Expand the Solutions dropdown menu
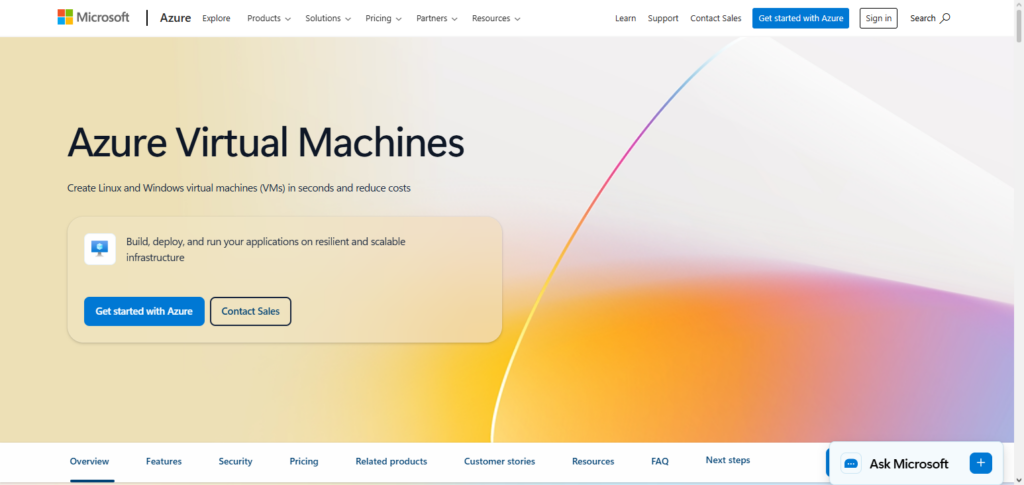 (328, 18)
